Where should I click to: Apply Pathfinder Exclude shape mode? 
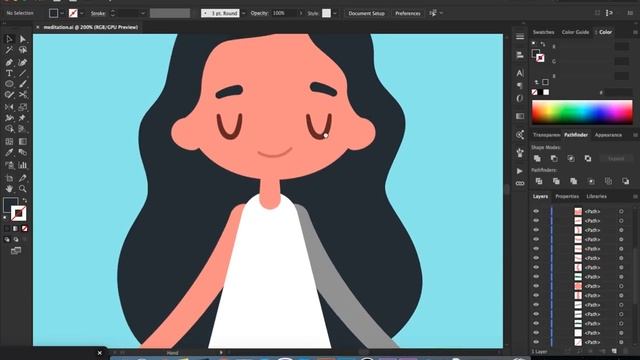coord(588,158)
